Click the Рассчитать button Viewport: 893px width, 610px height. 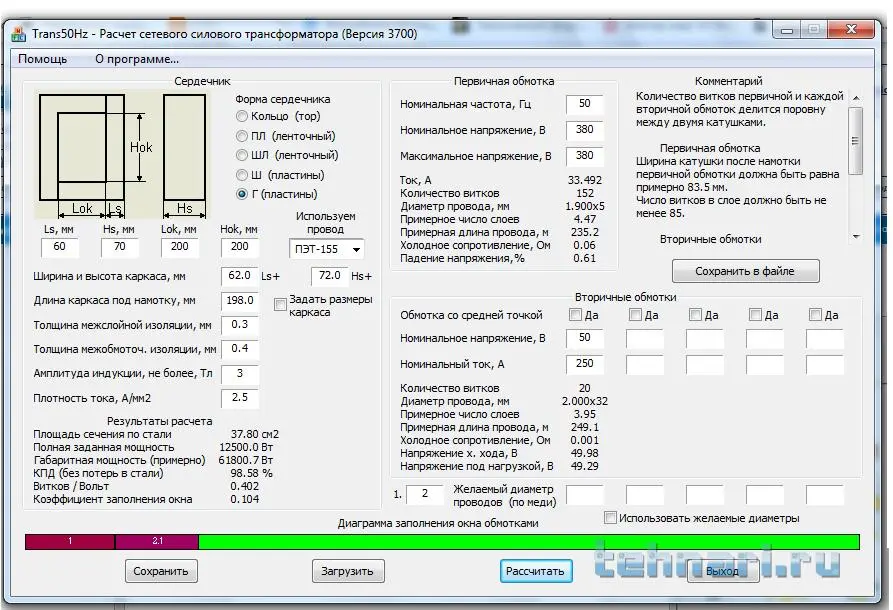point(536,571)
